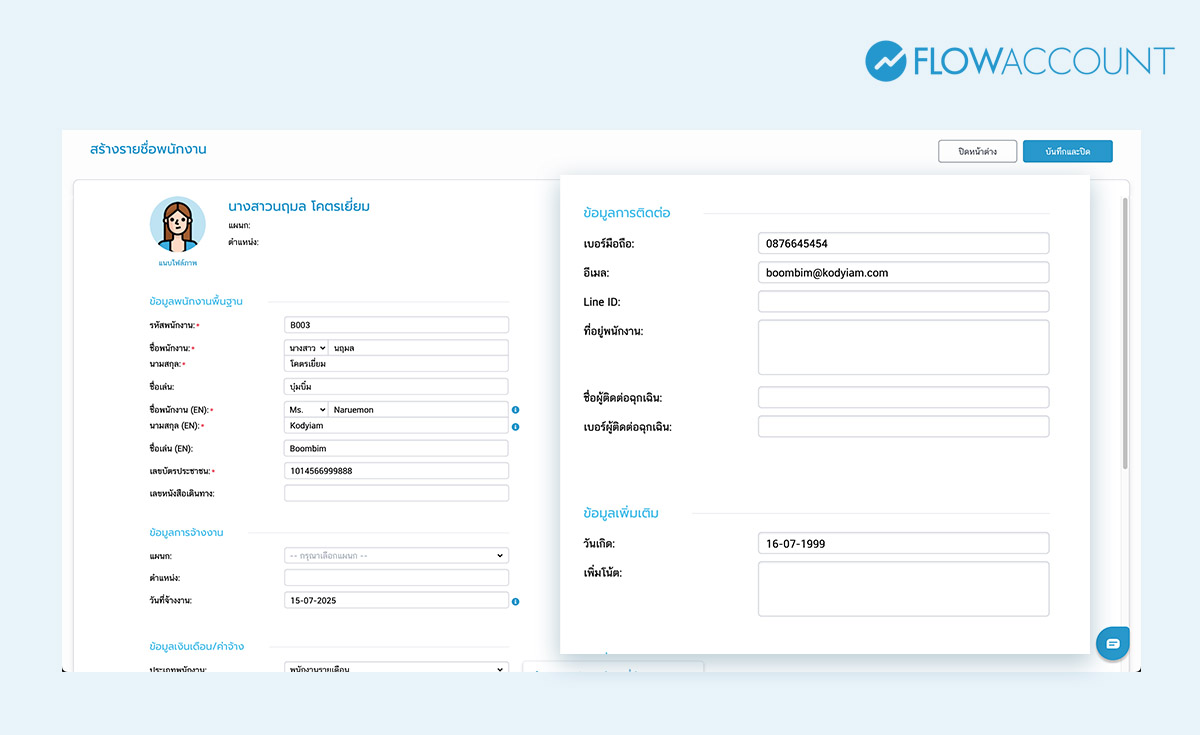Click the FlowAccount logo

pyautogui.click(x=1019, y=61)
